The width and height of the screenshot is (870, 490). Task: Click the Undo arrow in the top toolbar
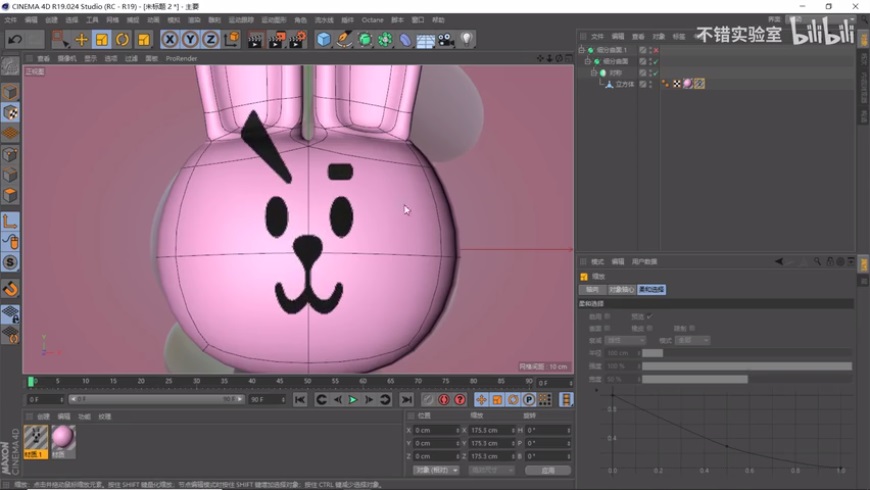(15, 39)
